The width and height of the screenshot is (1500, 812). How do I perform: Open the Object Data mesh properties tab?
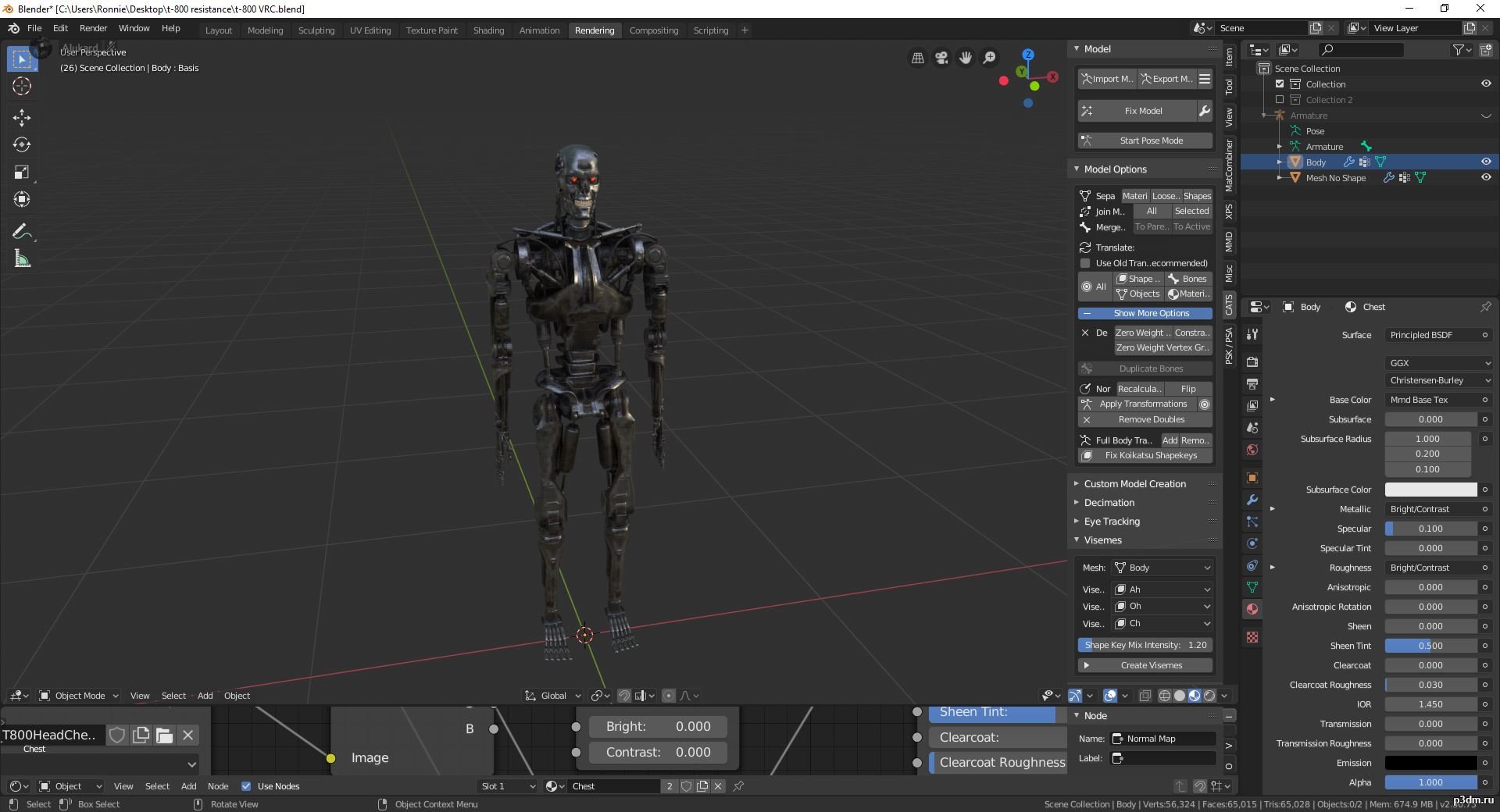coord(1252,587)
